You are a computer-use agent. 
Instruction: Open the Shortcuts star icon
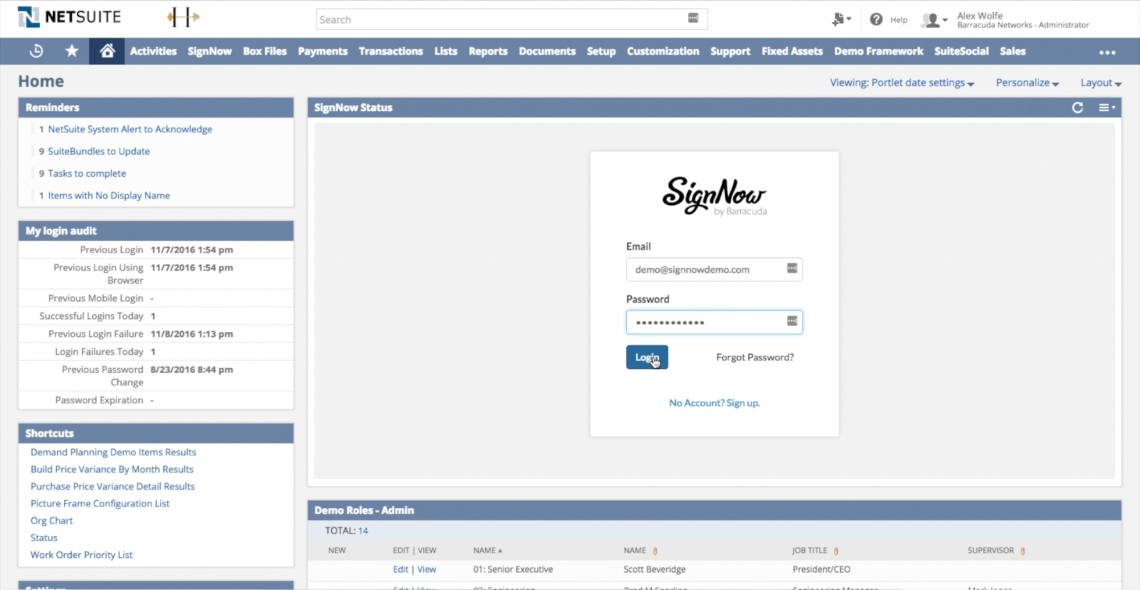click(71, 51)
